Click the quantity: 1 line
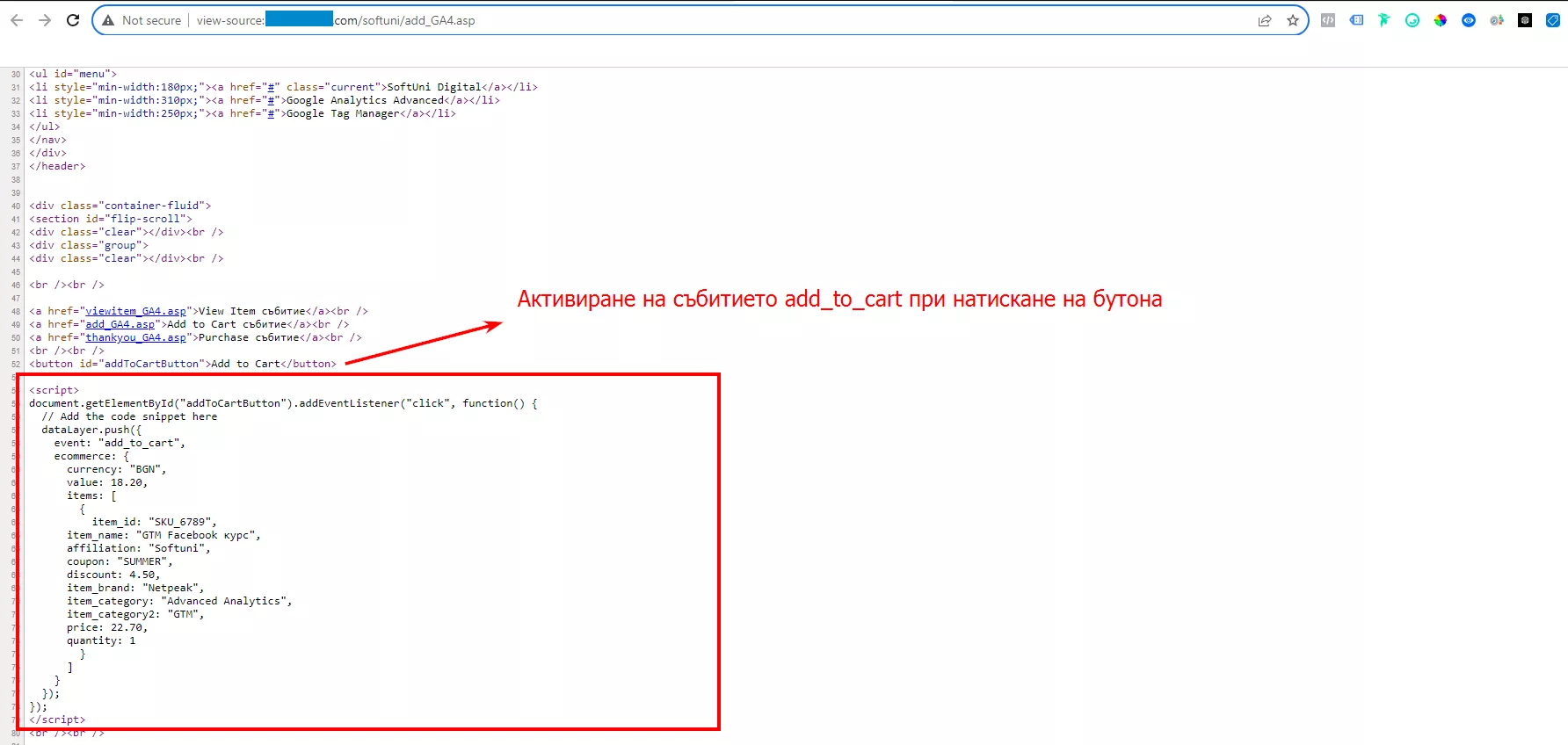 (101, 640)
